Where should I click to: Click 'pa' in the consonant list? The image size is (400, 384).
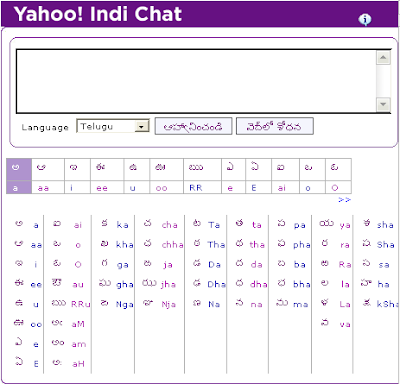[299, 226]
